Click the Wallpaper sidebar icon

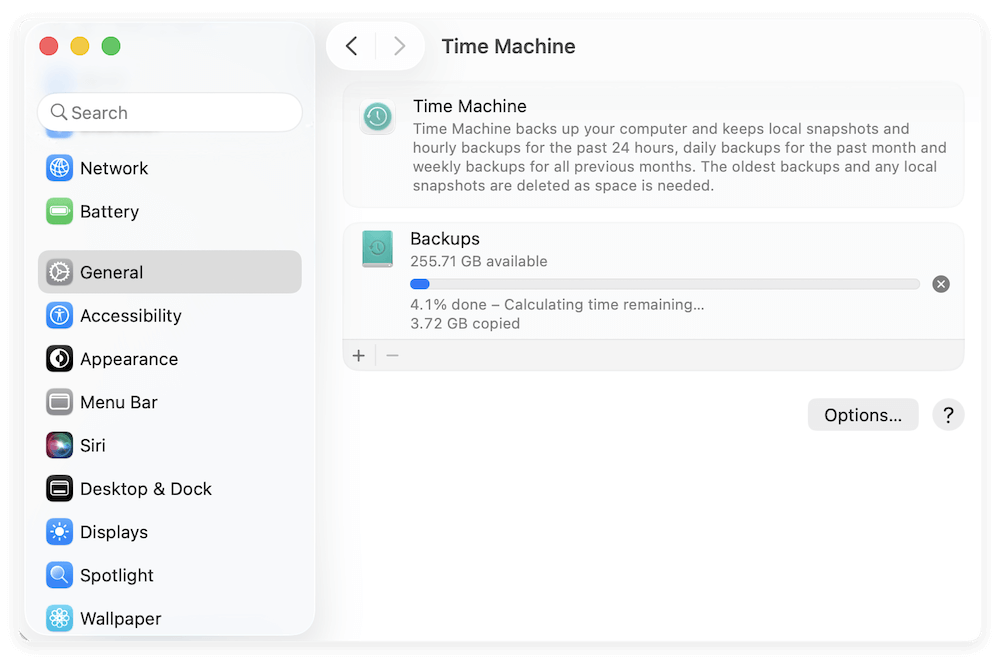pyautogui.click(x=59, y=618)
